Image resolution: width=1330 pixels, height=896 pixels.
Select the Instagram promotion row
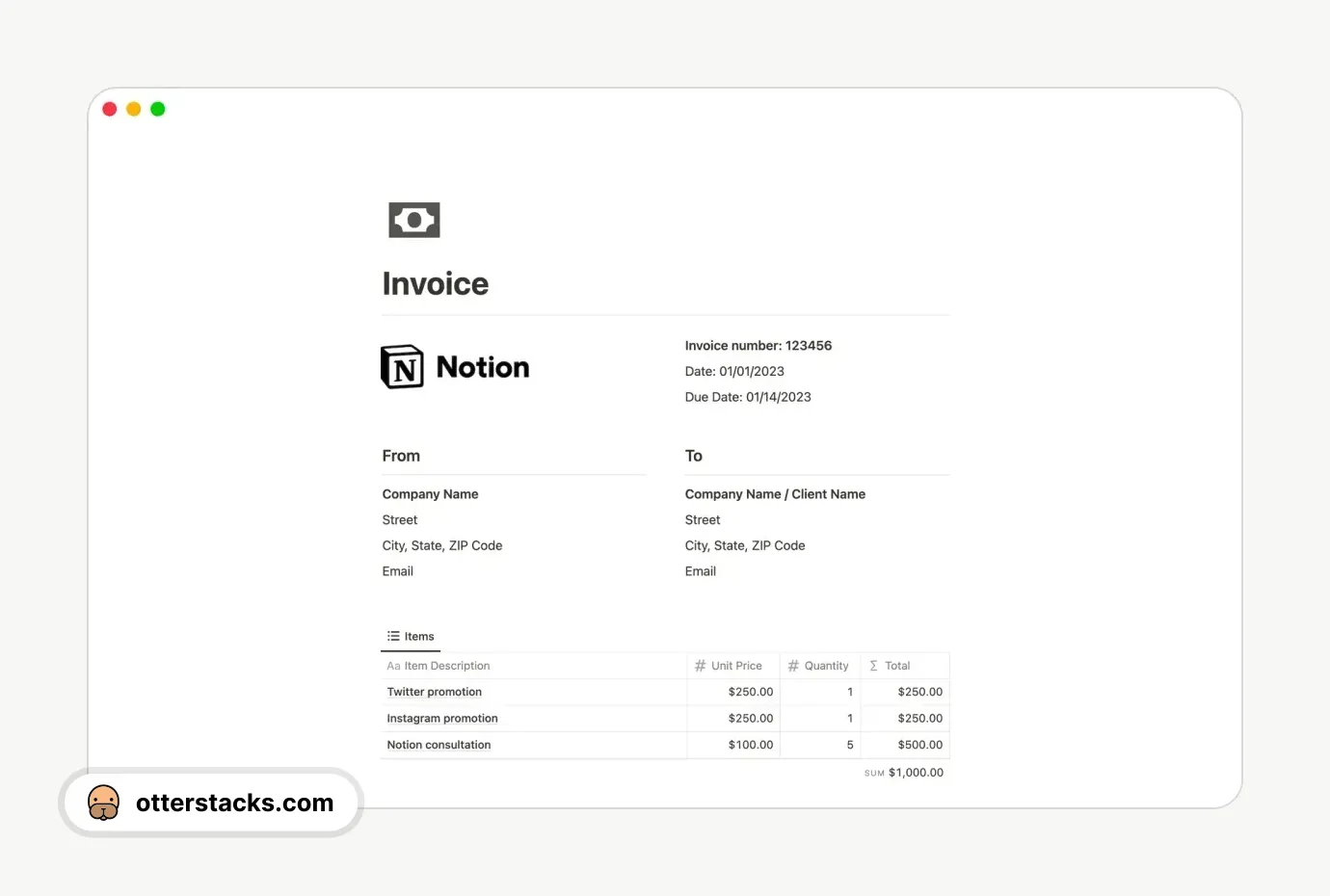click(665, 719)
